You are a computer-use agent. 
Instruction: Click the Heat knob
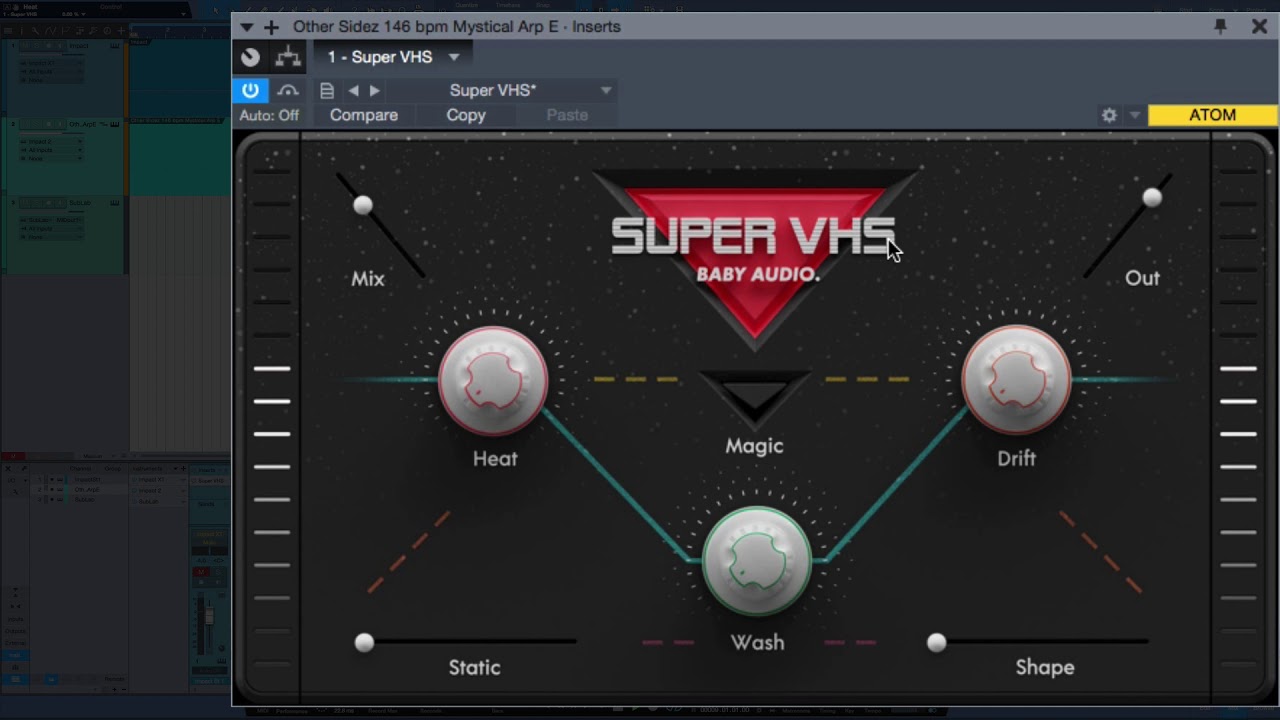tap(494, 381)
